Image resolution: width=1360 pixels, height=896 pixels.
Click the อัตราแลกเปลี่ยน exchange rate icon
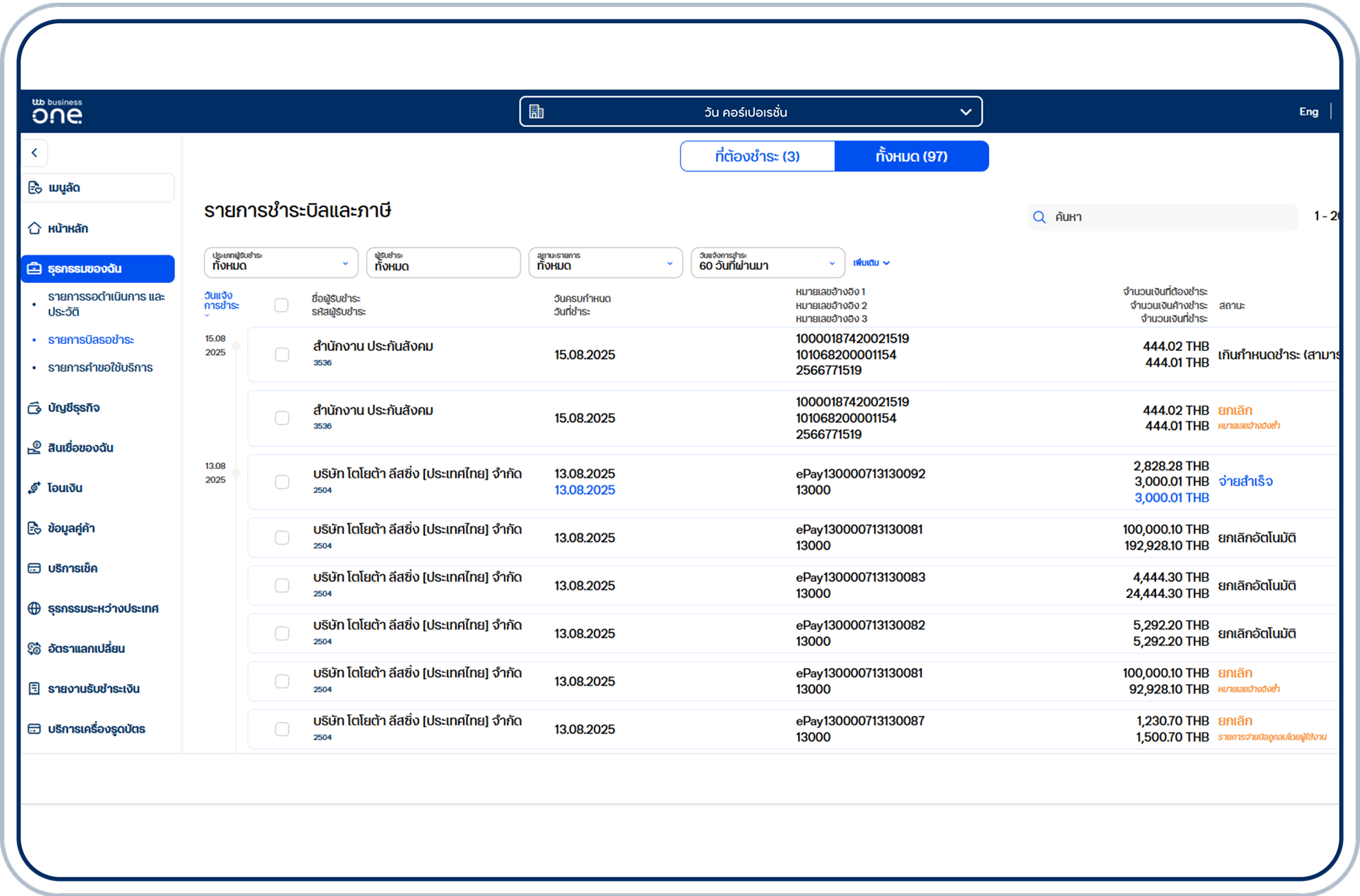point(34,648)
